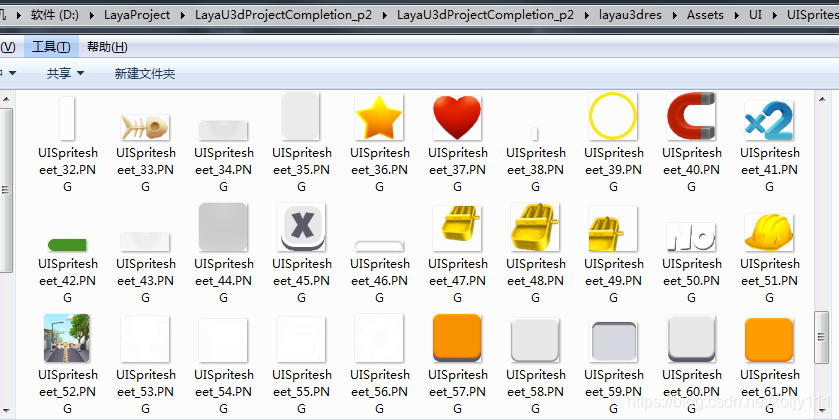Open the 工具(T) menu
This screenshot has width=839, height=420.
coord(51,47)
